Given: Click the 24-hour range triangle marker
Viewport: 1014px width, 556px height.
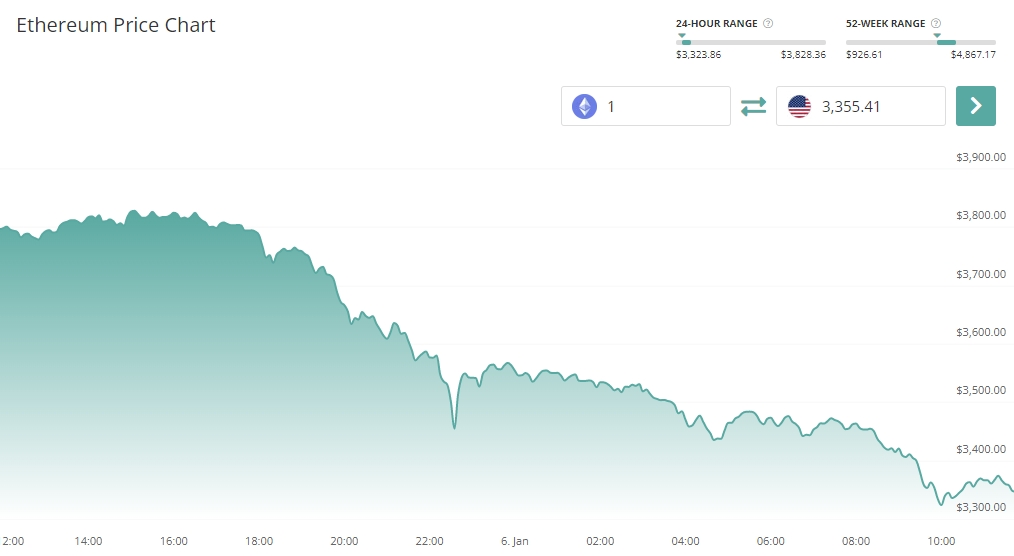Looking at the screenshot, I should pyautogui.click(x=682, y=36).
